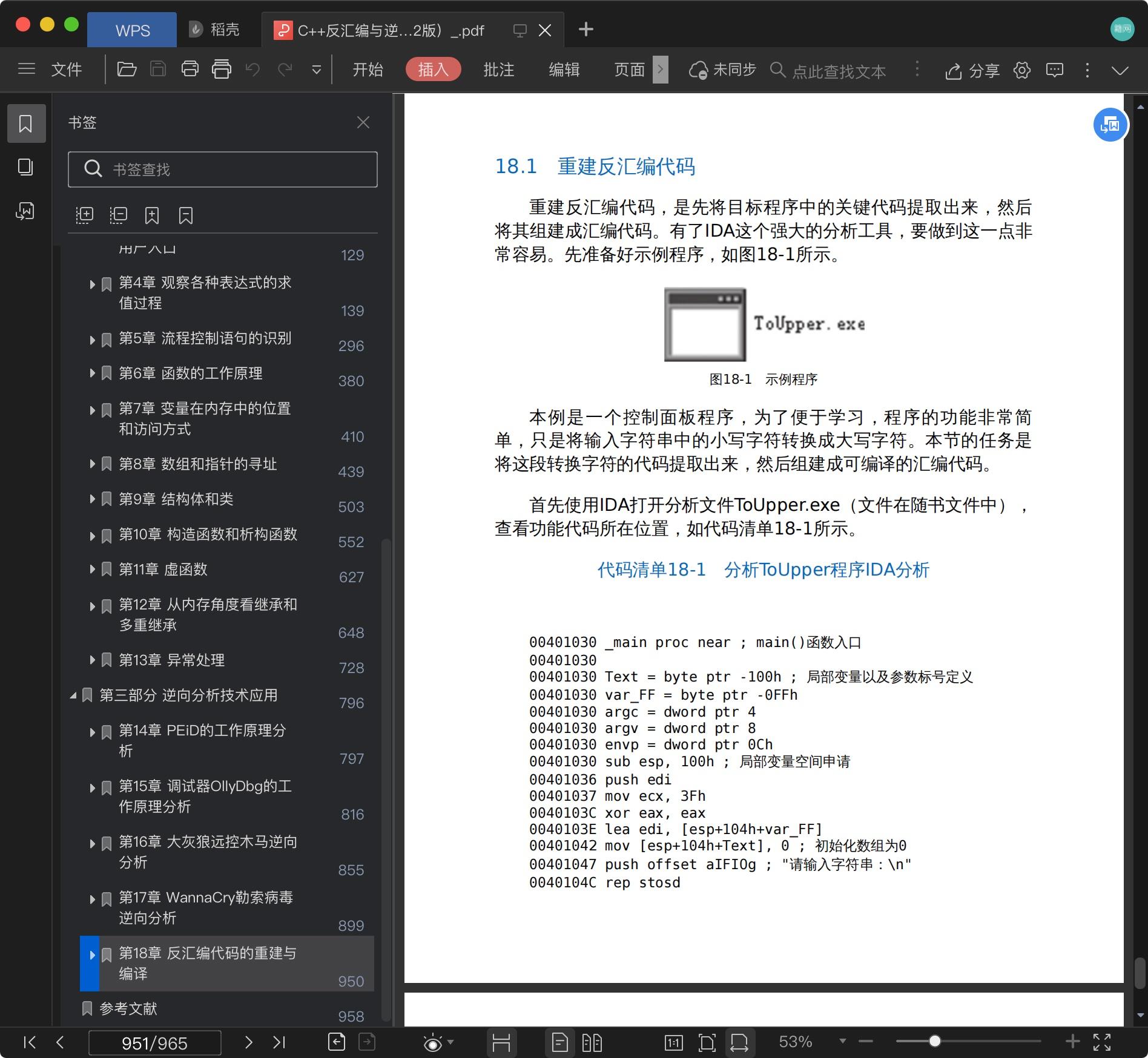Image resolution: width=1148 pixels, height=1058 pixels.
Task: Expand the 第6章 函数的工作原理 entry
Action: click(92, 373)
